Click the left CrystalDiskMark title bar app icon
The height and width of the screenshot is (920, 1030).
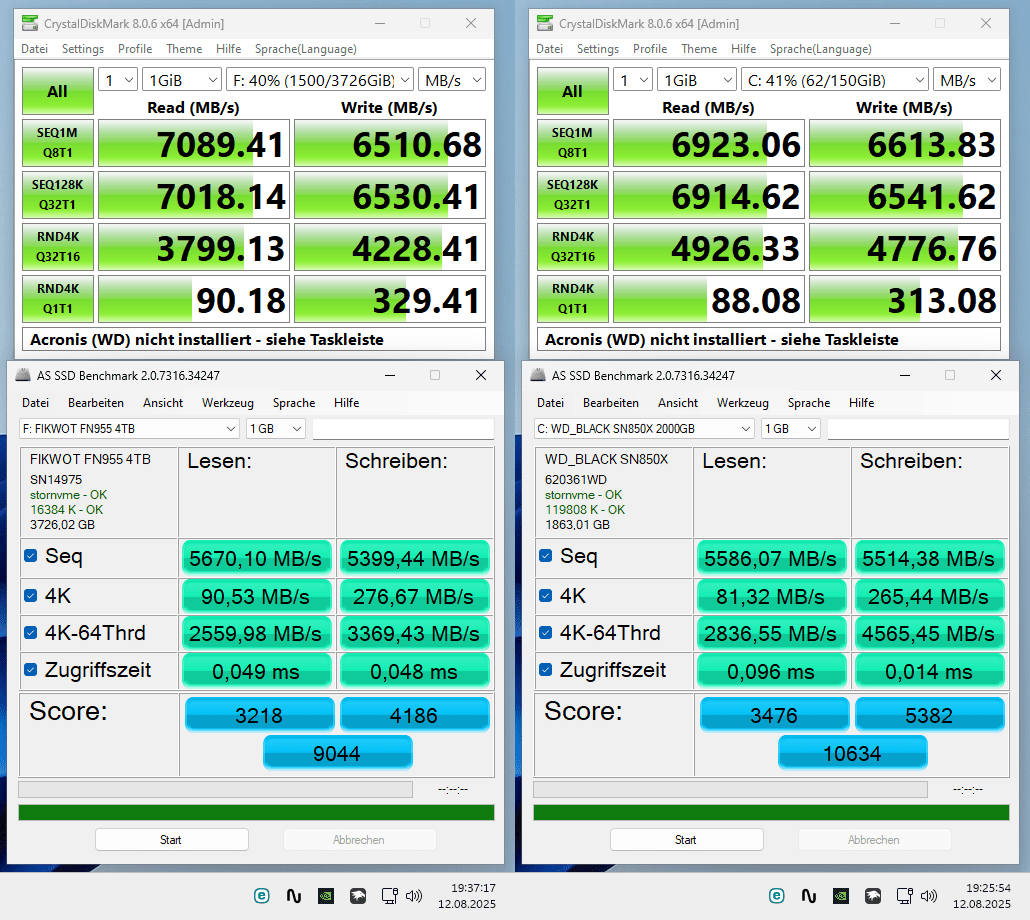[30, 24]
